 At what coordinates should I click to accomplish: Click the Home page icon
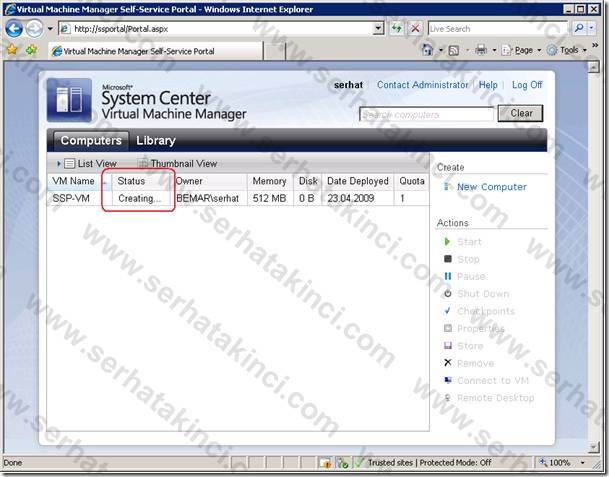point(427,50)
